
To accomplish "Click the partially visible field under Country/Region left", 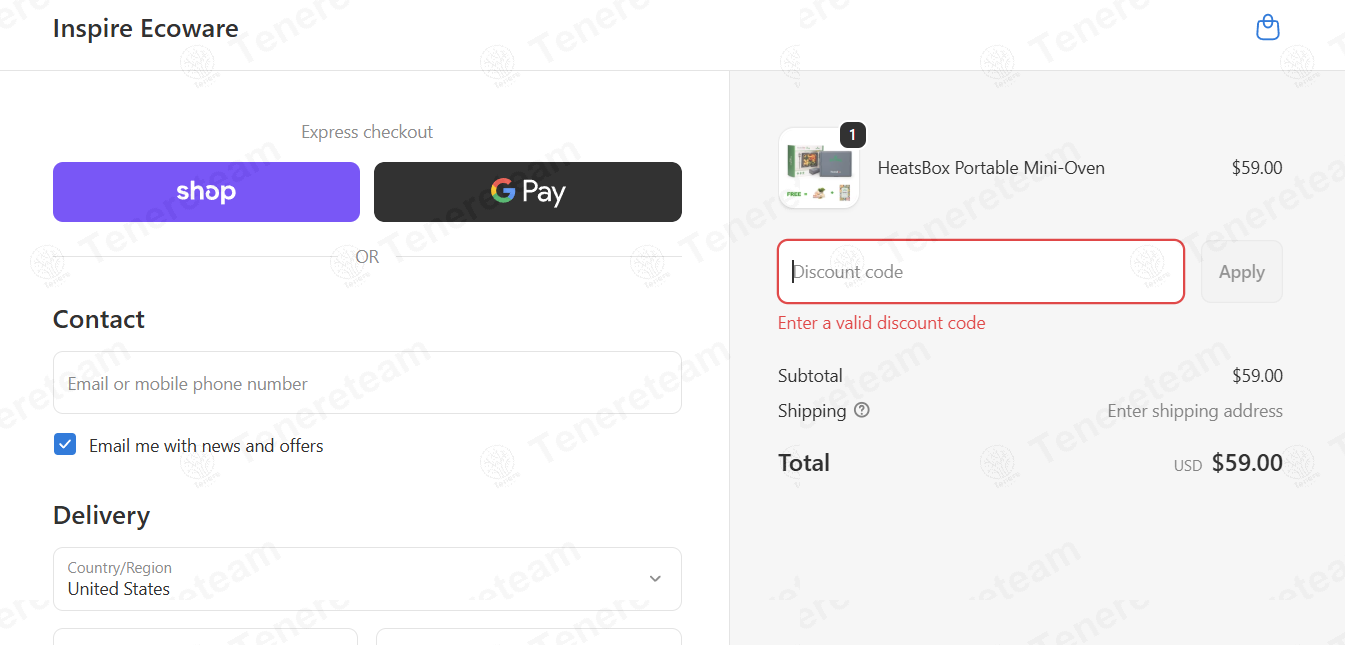I will click(205, 637).
